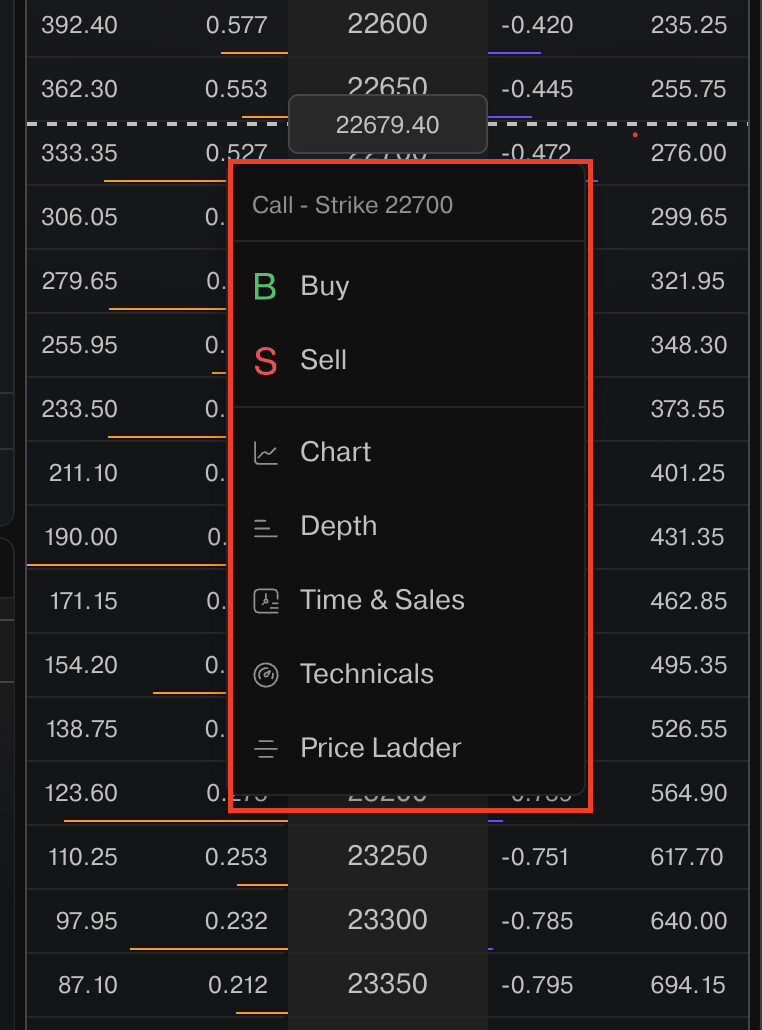Click the spot price label 22679.40
Screen dimensions: 762x1030
coord(388,125)
